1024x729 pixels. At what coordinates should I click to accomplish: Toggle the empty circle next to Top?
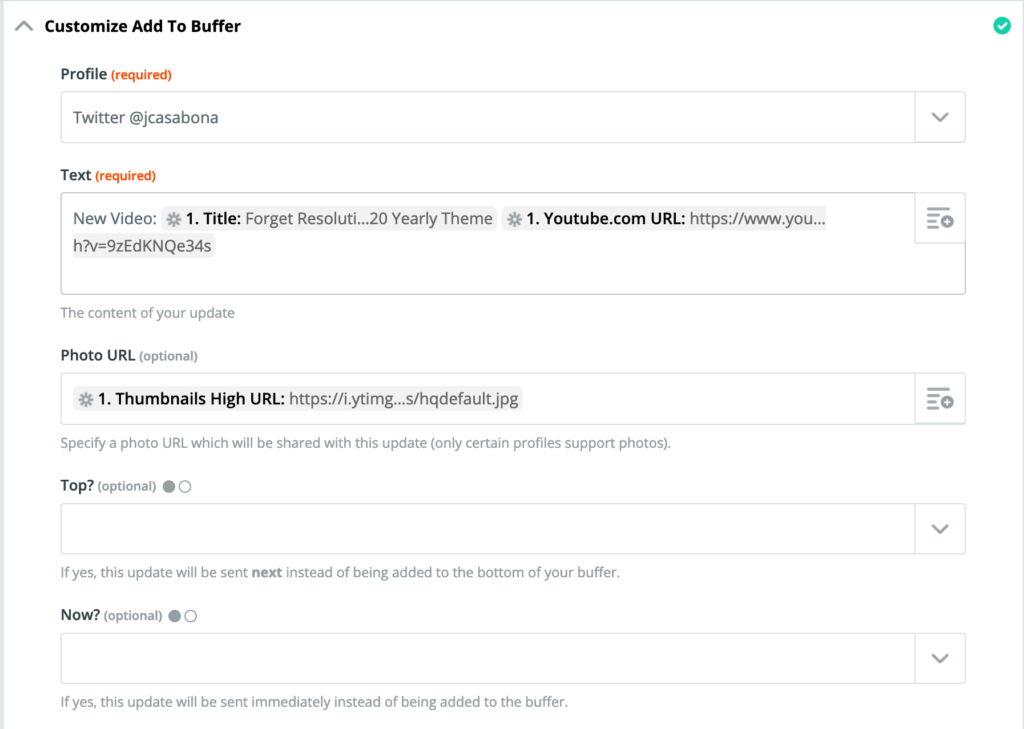tap(185, 487)
